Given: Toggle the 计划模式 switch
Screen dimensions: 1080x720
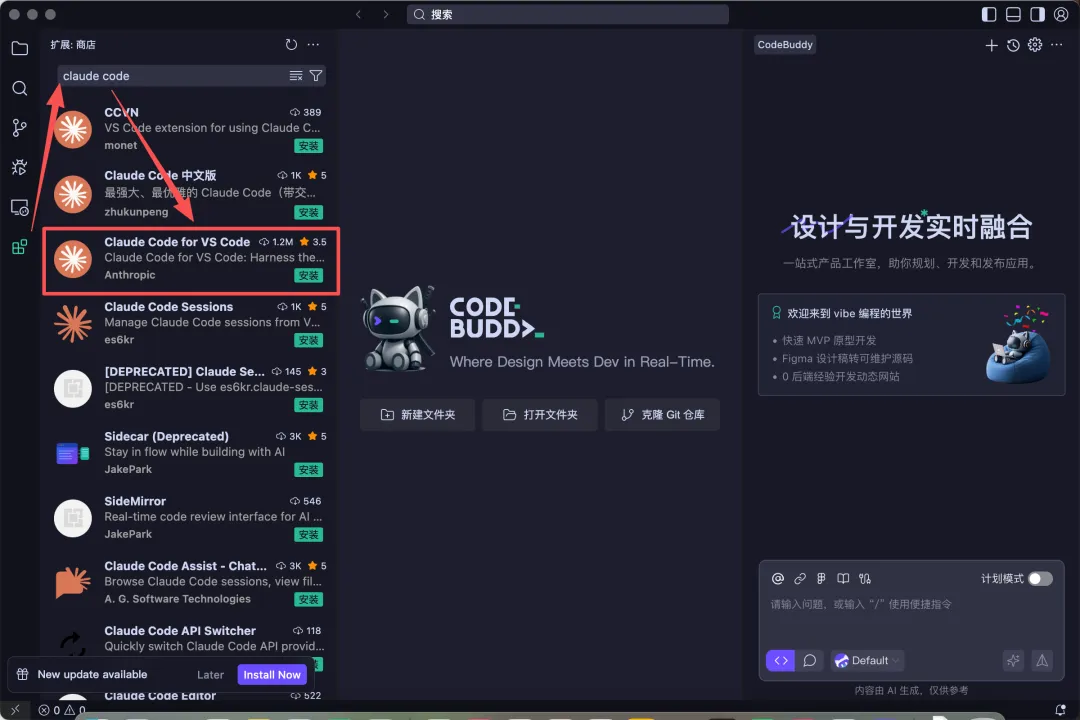Looking at the screenshot, I should [x=1040, y=579].
